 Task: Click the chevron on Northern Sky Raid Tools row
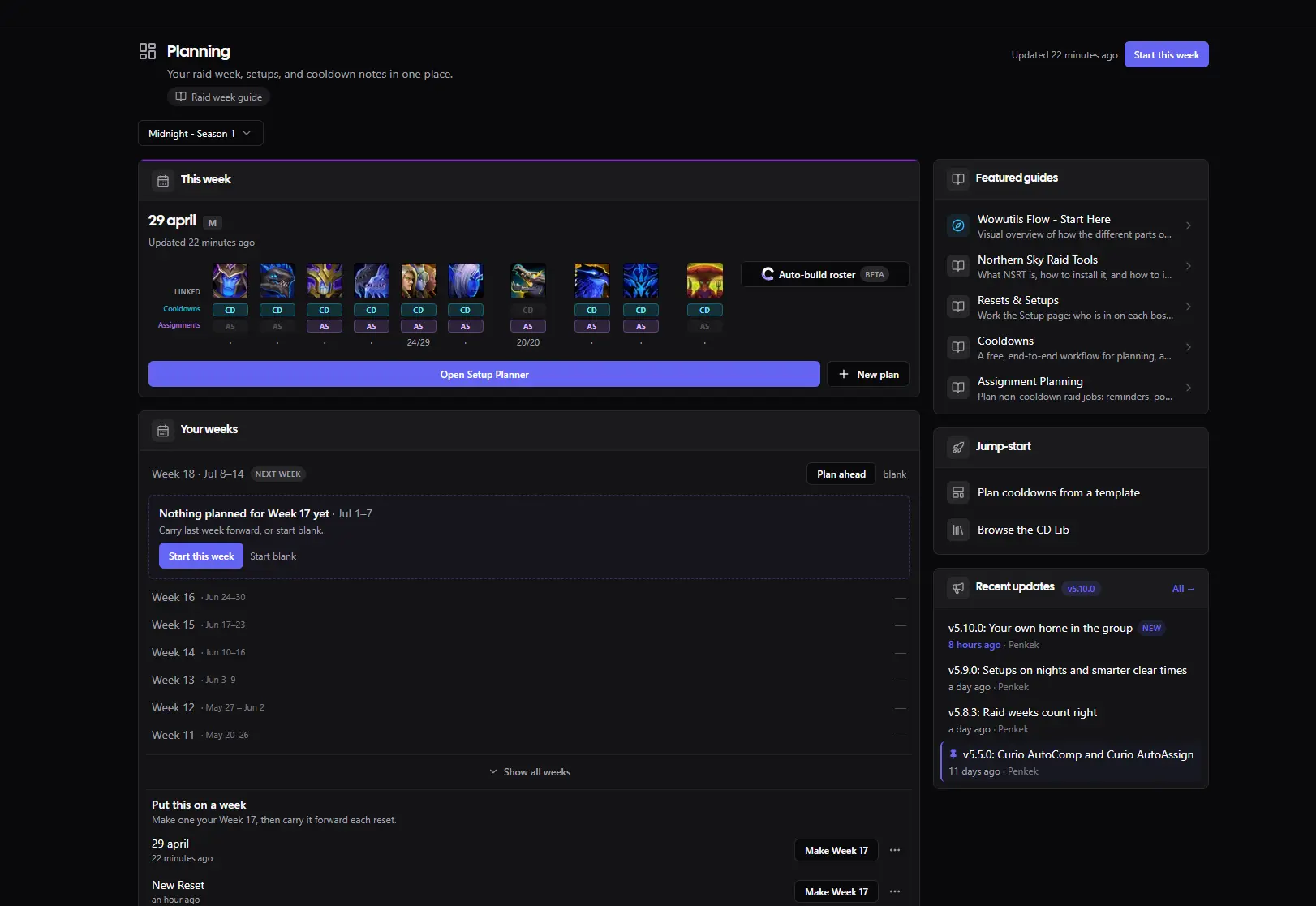(x=1189, y=266)
